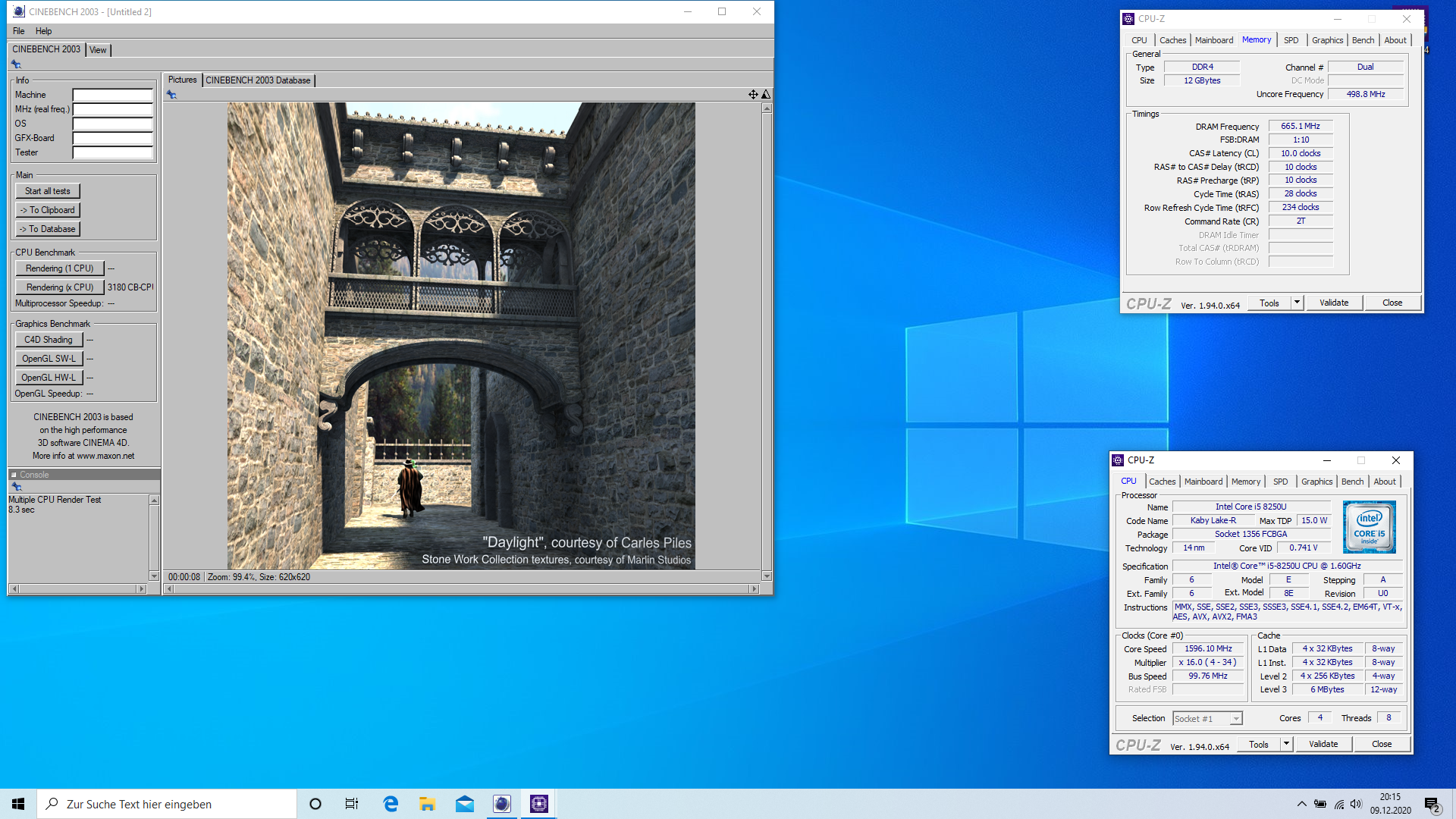The height and width of the screenshot is (819, 1456).
Task: Switch to CPU-Z taskbar icon
Action: tap(539, 804)
